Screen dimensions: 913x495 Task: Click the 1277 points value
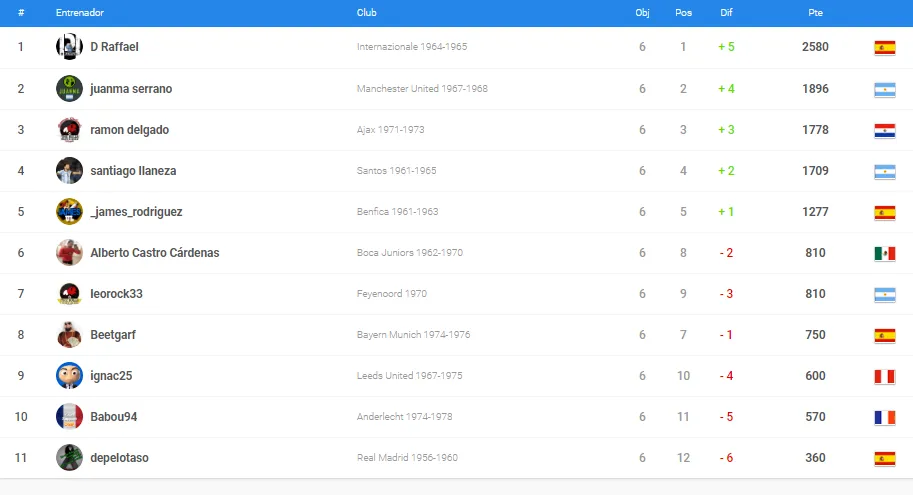point(815,211)
